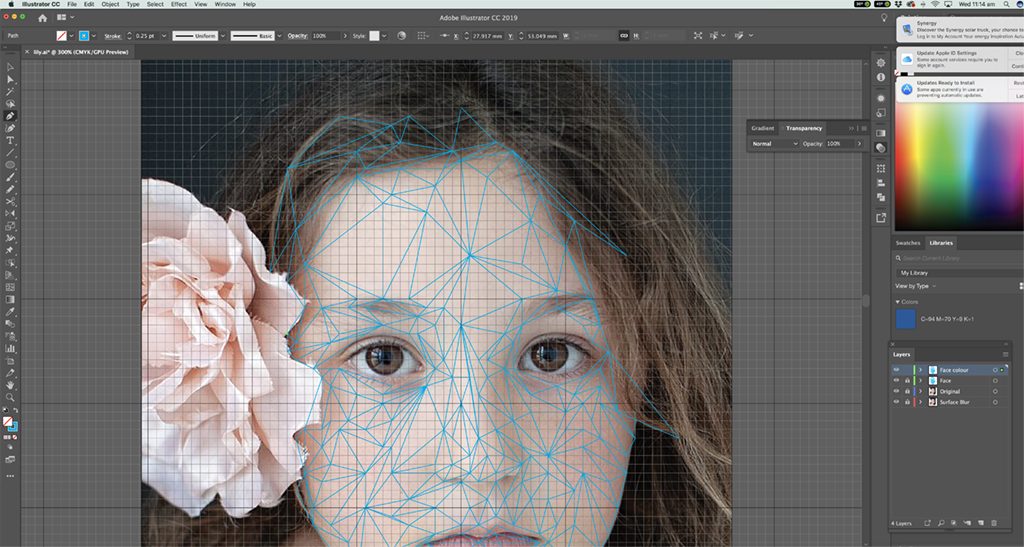Screen dimensions: 1024x547
Task: Click the Recolor Artwork icon in the control bar
Action: click(x=402, y=36)
